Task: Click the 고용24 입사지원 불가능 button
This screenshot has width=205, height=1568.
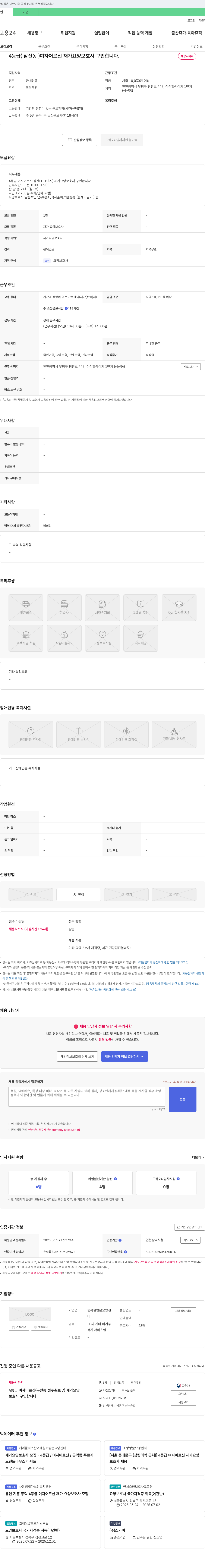Action: tap(122, 140)
